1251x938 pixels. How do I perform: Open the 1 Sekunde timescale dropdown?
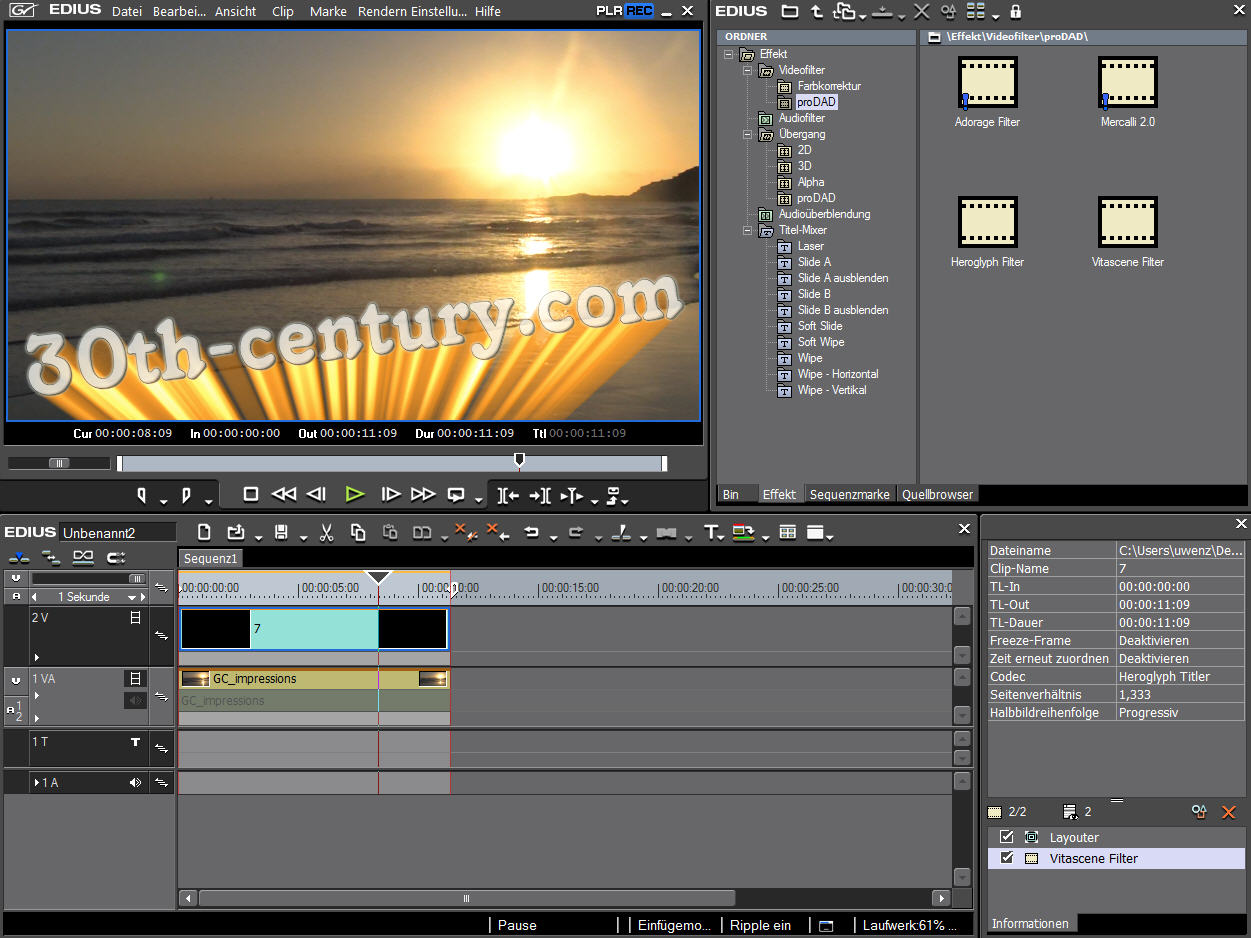point(131,597)
